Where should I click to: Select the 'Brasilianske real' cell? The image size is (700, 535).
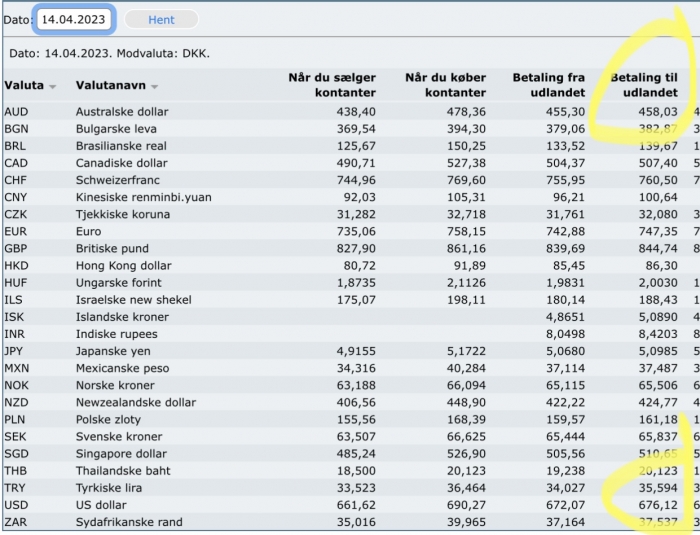(121, 146)
